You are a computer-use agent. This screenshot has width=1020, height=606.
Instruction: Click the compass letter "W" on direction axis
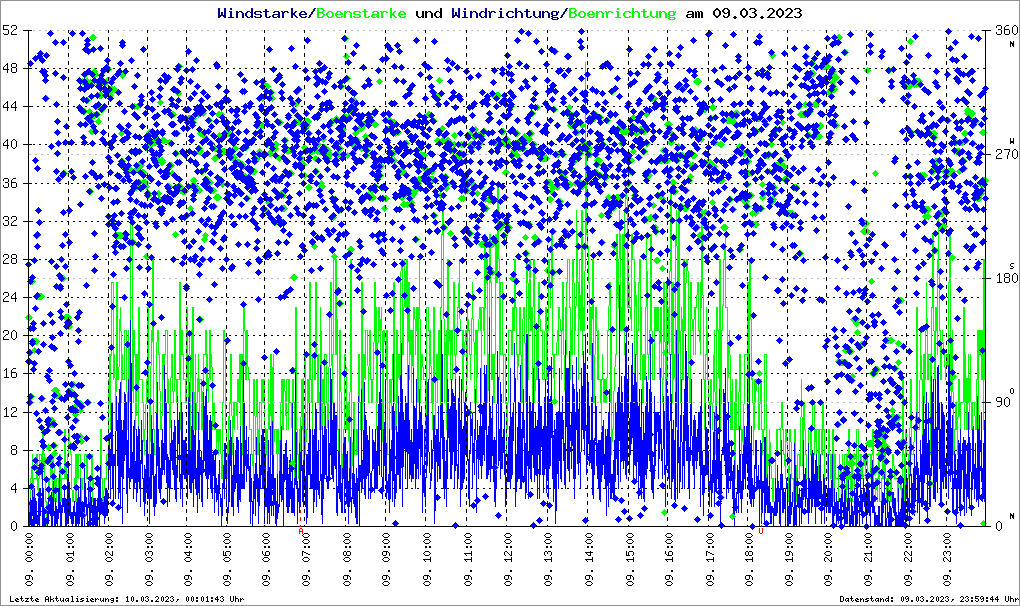pos(1012,140)
